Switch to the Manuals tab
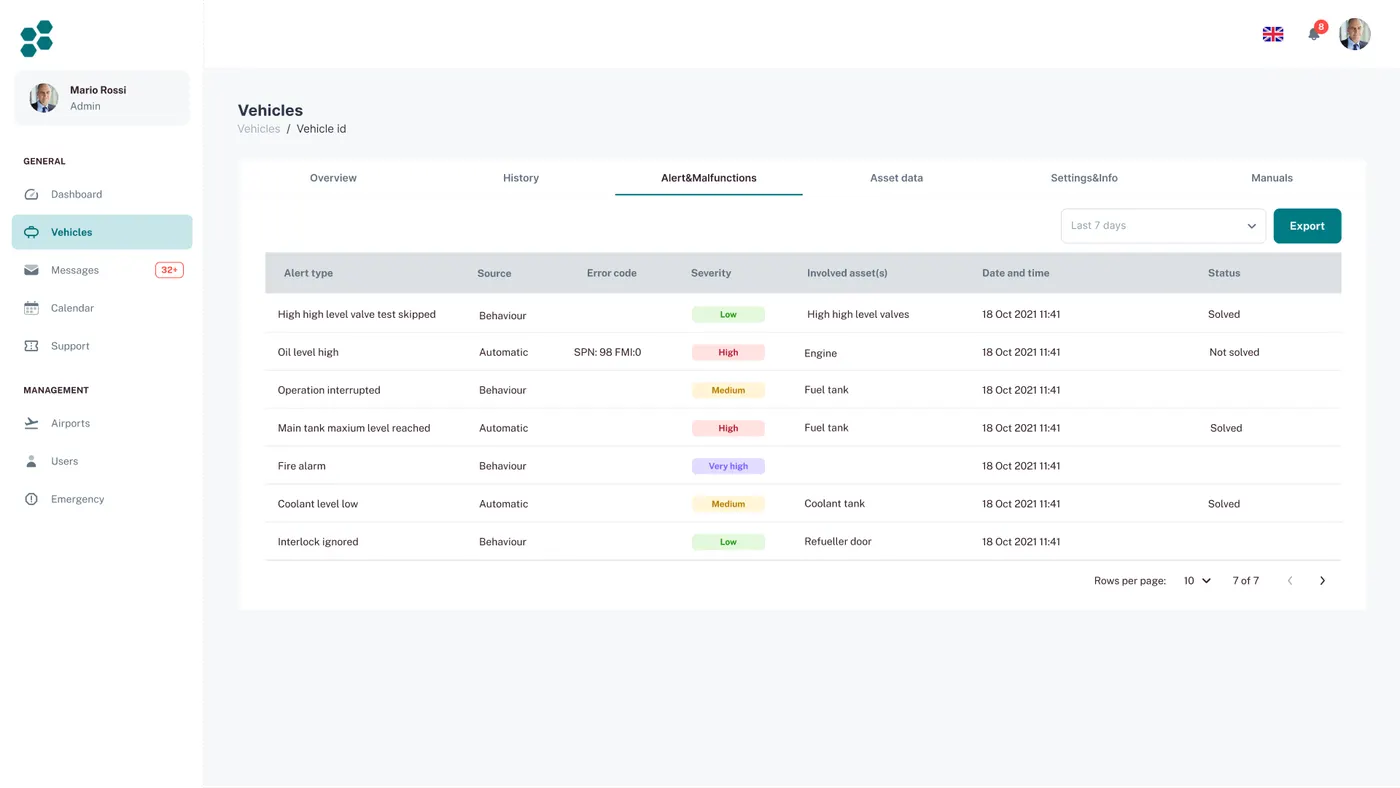1400x788 pixels. (1272, 178)
